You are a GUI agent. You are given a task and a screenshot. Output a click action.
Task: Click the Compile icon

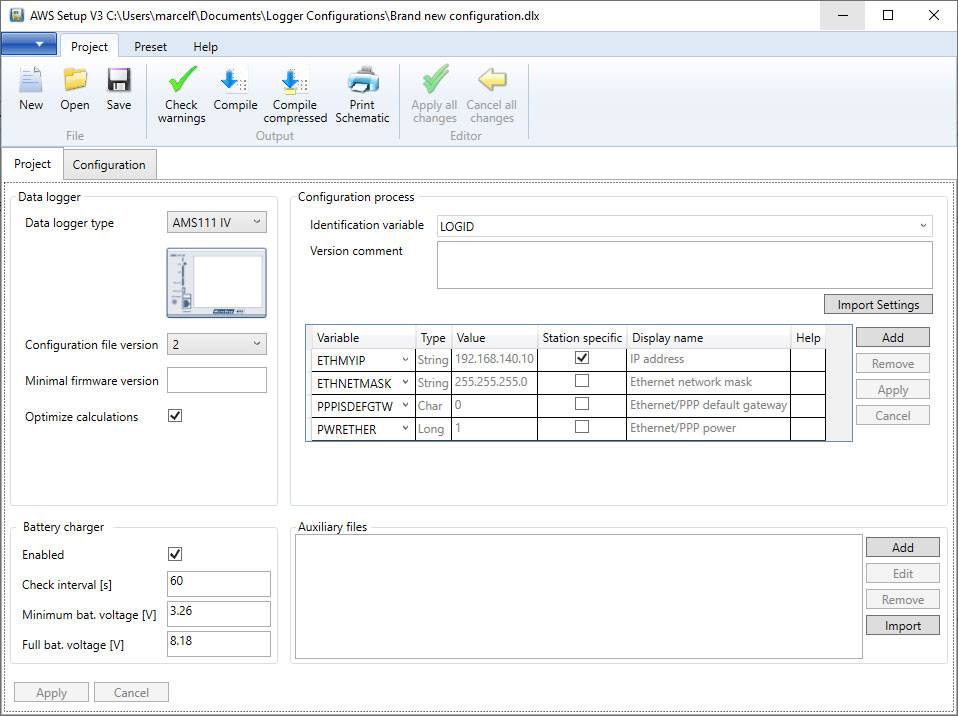click(235, 89)
